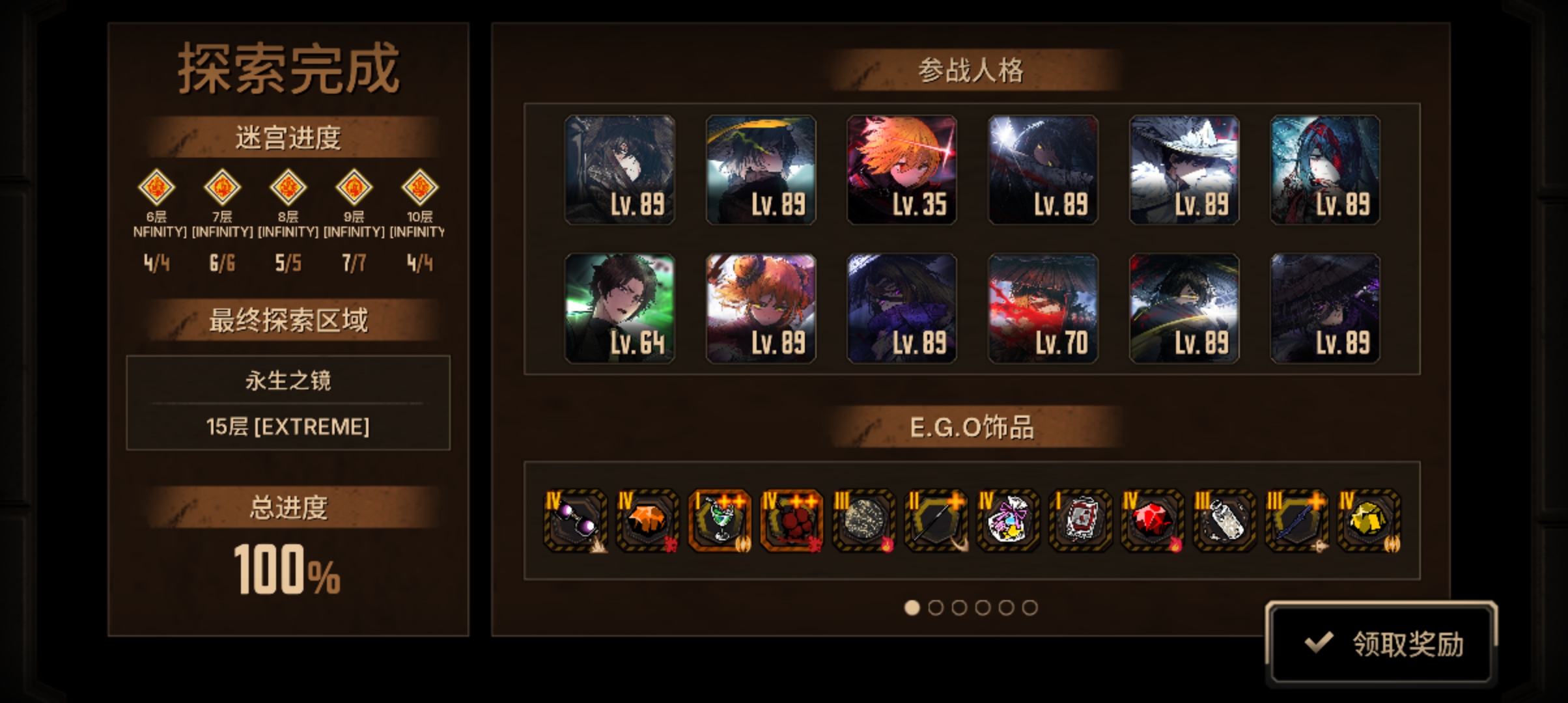Select the 8层 floor progress emblem
1568x703 pixels.
point(288,187)
